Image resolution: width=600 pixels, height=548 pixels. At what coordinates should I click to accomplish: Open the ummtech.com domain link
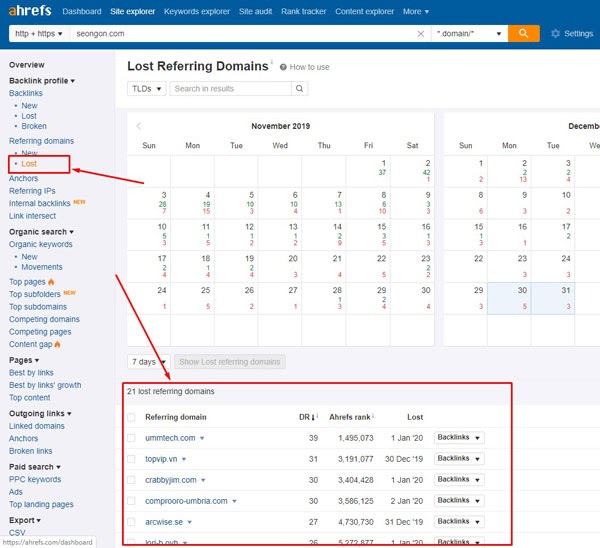170,438
